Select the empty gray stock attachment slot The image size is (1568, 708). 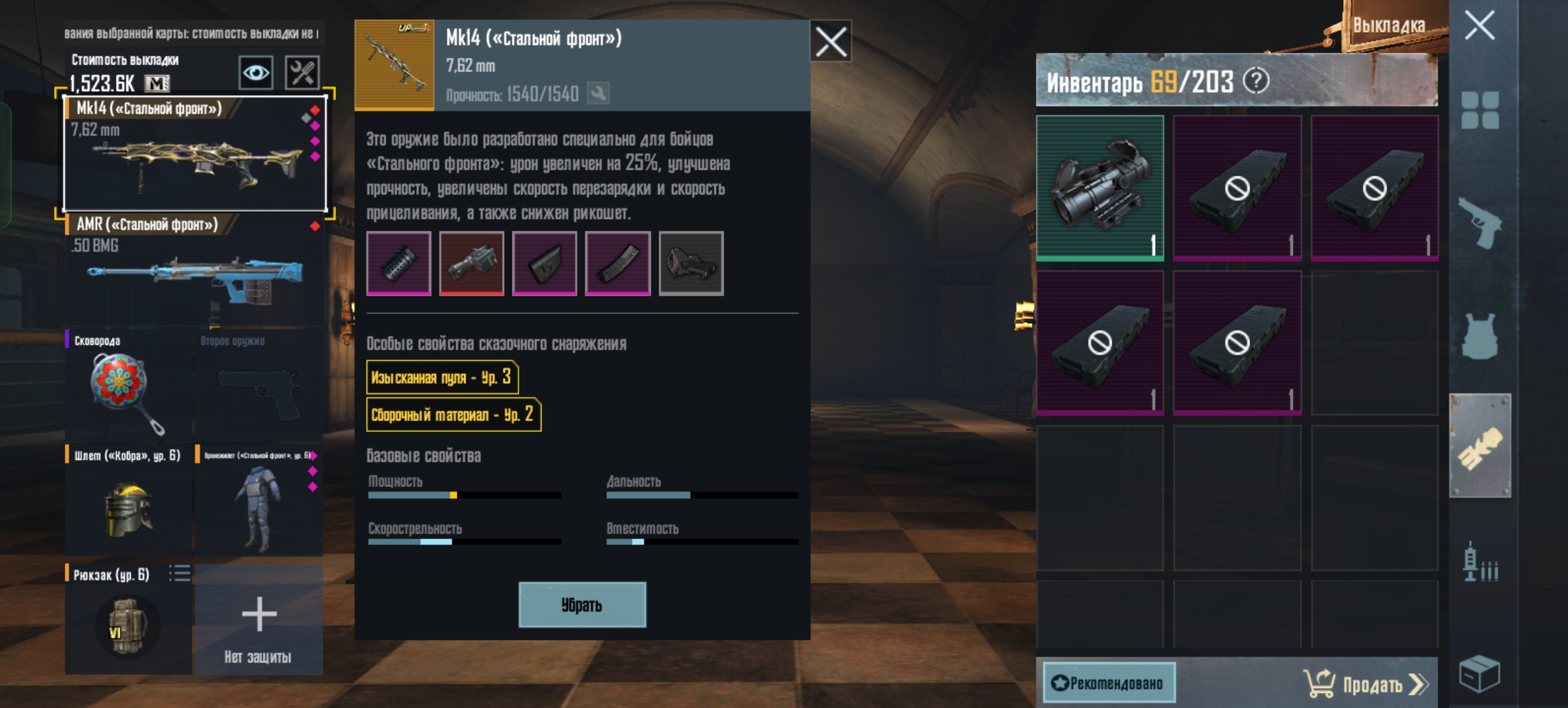[691, 264]
